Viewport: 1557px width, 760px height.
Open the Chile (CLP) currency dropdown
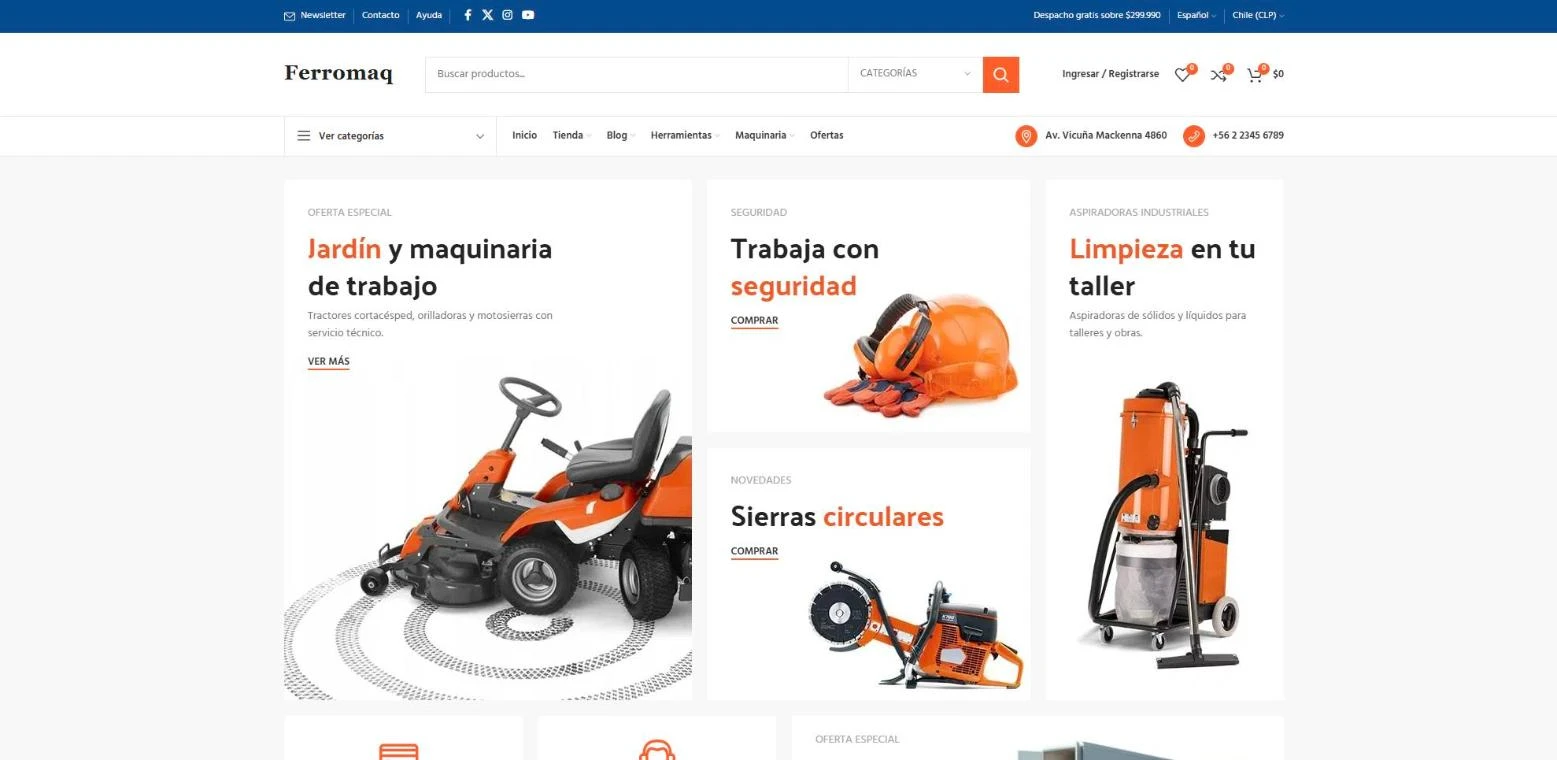1258,16
